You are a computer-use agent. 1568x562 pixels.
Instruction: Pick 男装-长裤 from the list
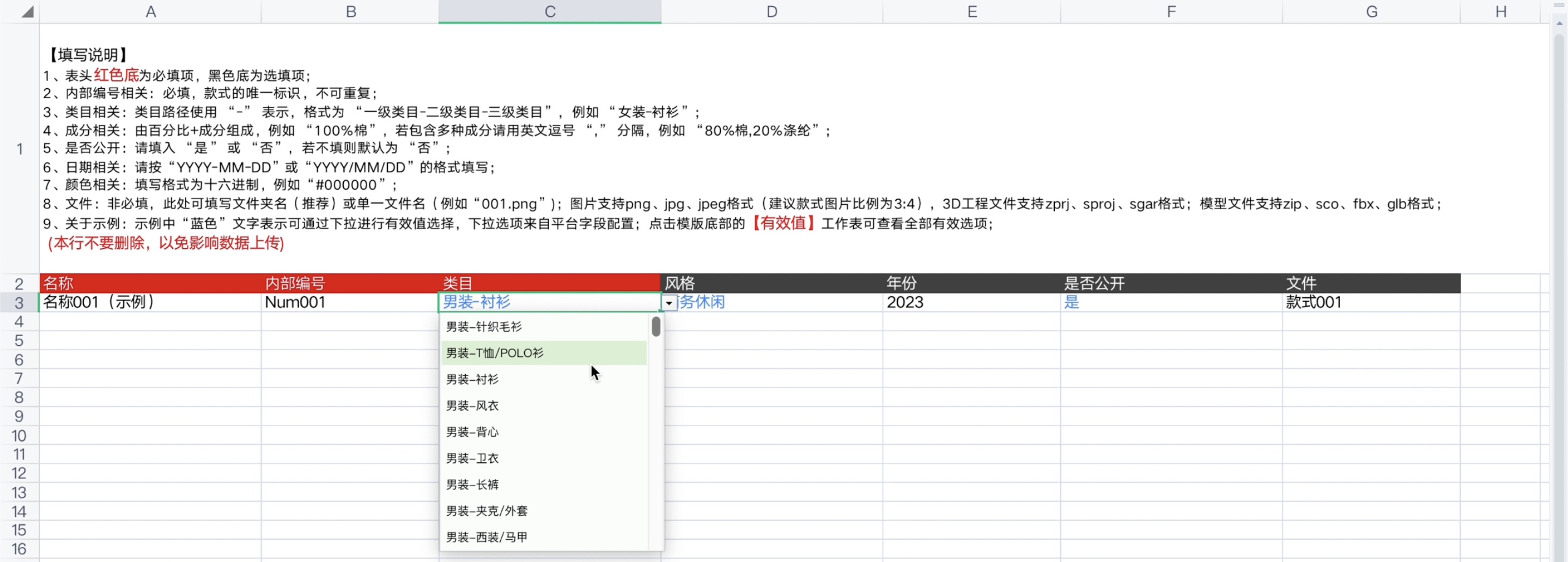point(472,485)
